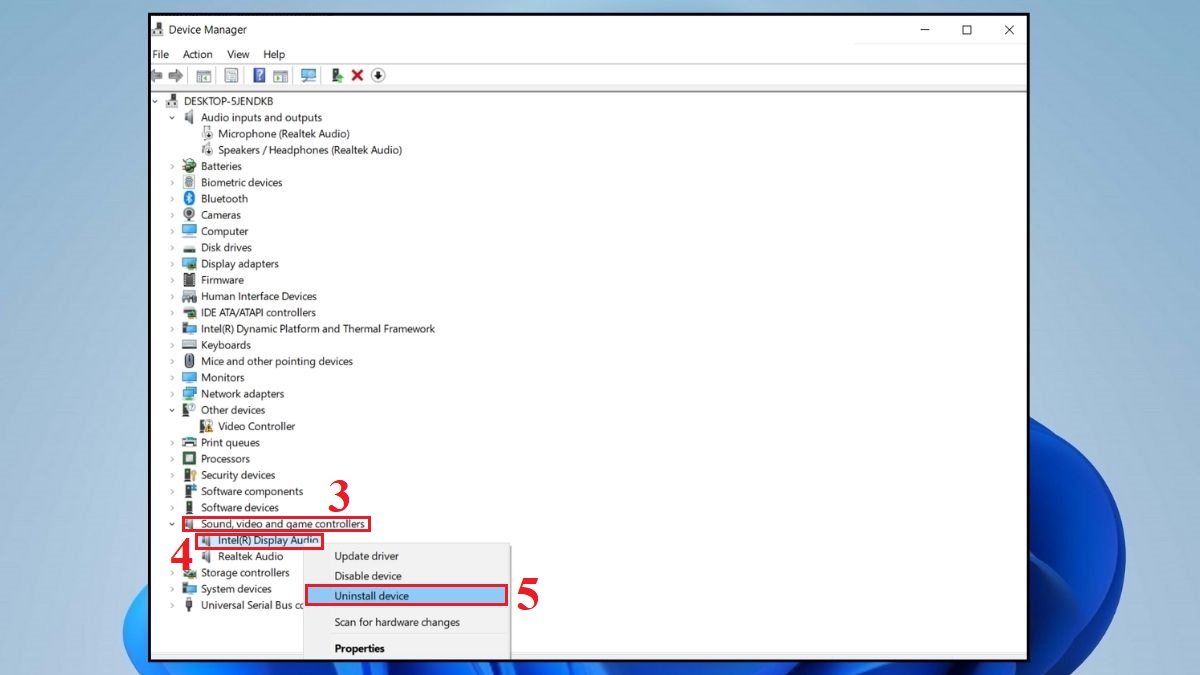Image resolution: width=1200 pixels, height=675 pixels.
Task: Select Mice and other pointing devices row
Action: [277, 362]
